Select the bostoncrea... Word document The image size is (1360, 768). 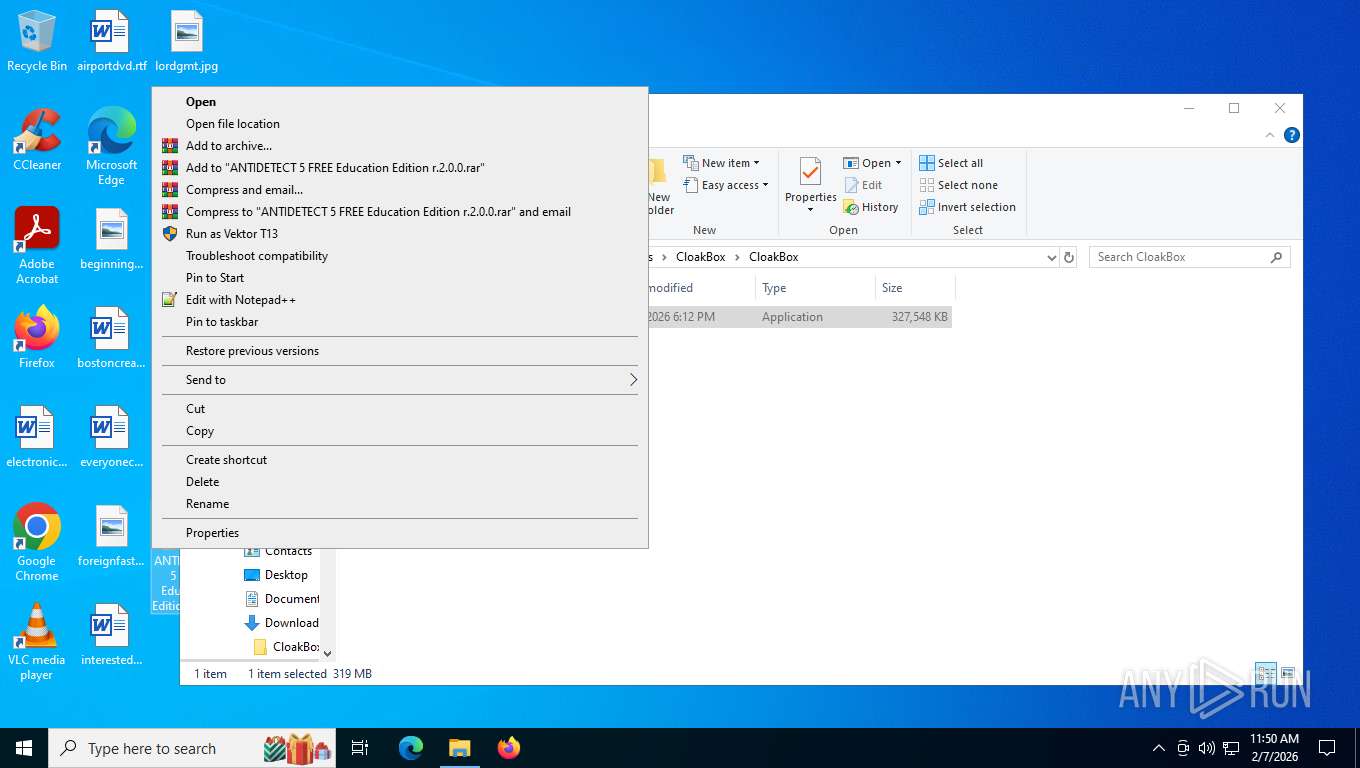pyautogui.click(x=111, y=338)
